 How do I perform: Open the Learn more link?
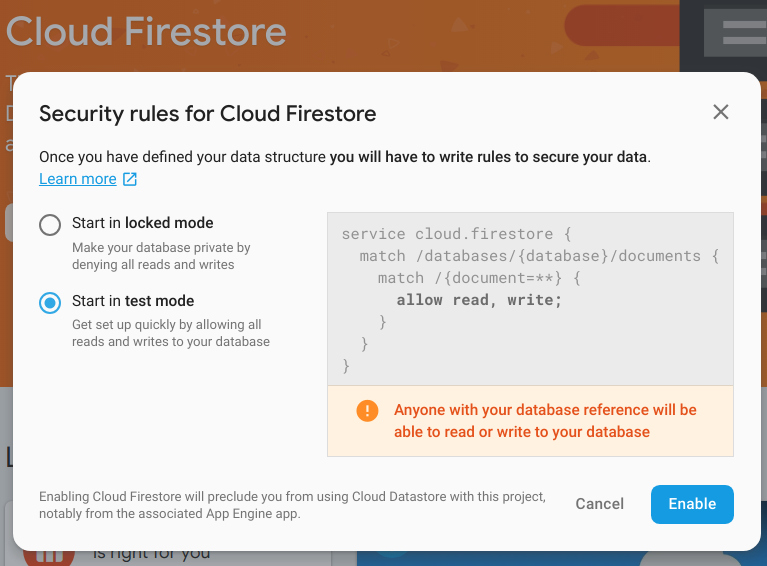77,179
